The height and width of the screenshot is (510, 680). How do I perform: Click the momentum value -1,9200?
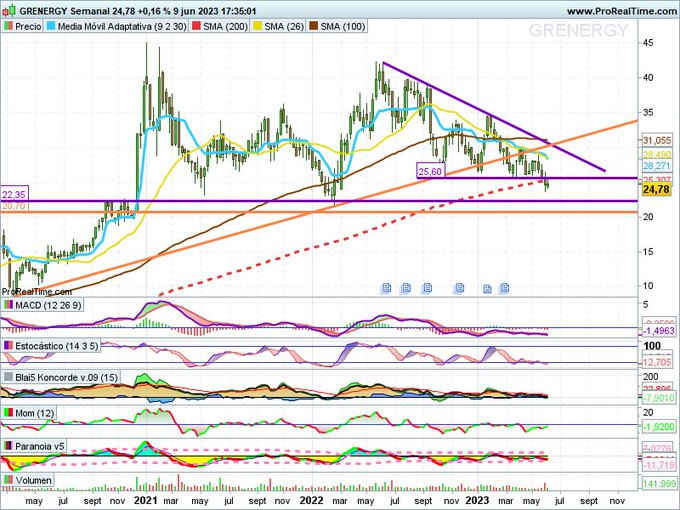[659, 427]
